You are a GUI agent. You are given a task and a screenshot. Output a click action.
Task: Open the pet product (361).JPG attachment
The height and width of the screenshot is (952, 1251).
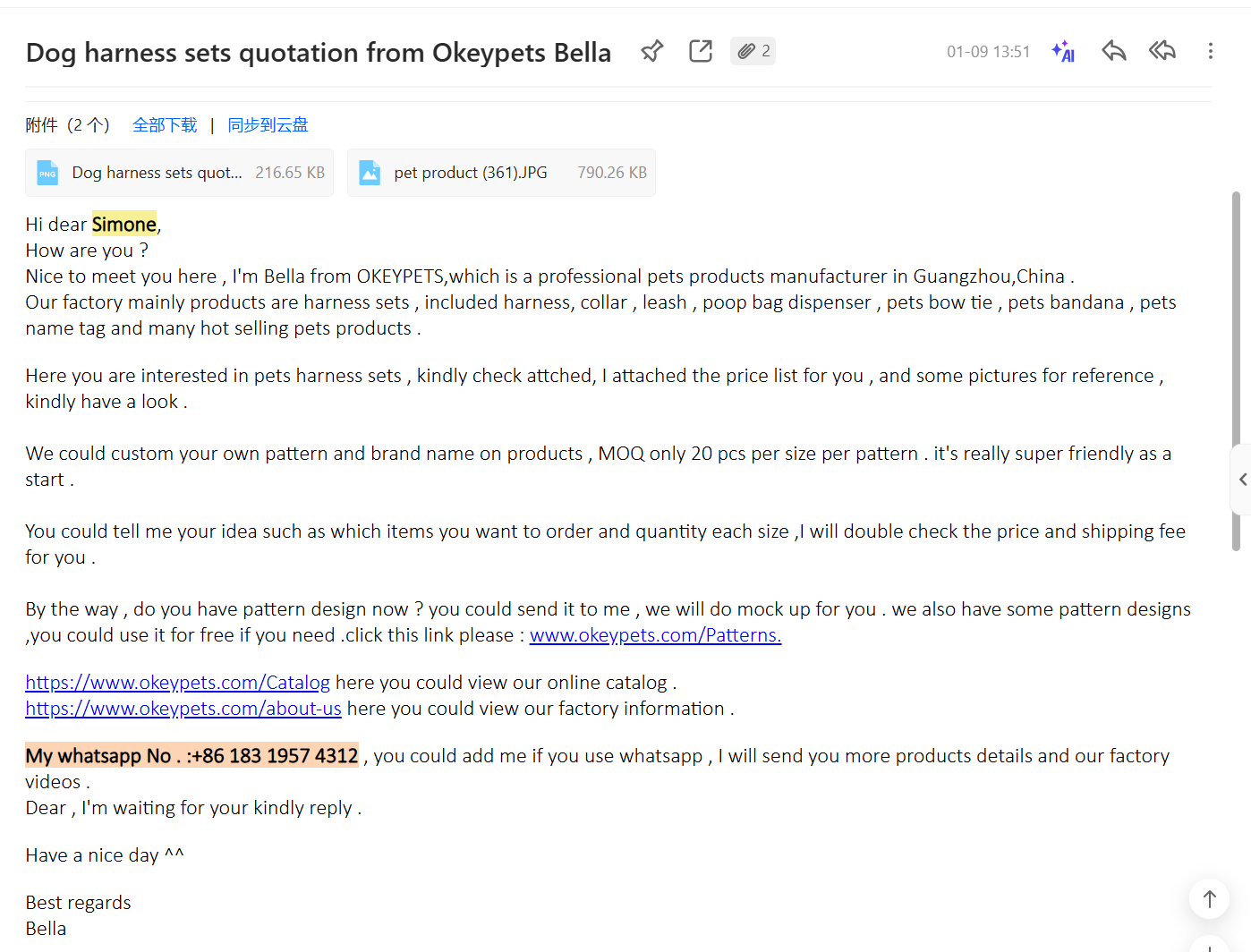pyautogui.click(x=501, y=173)
